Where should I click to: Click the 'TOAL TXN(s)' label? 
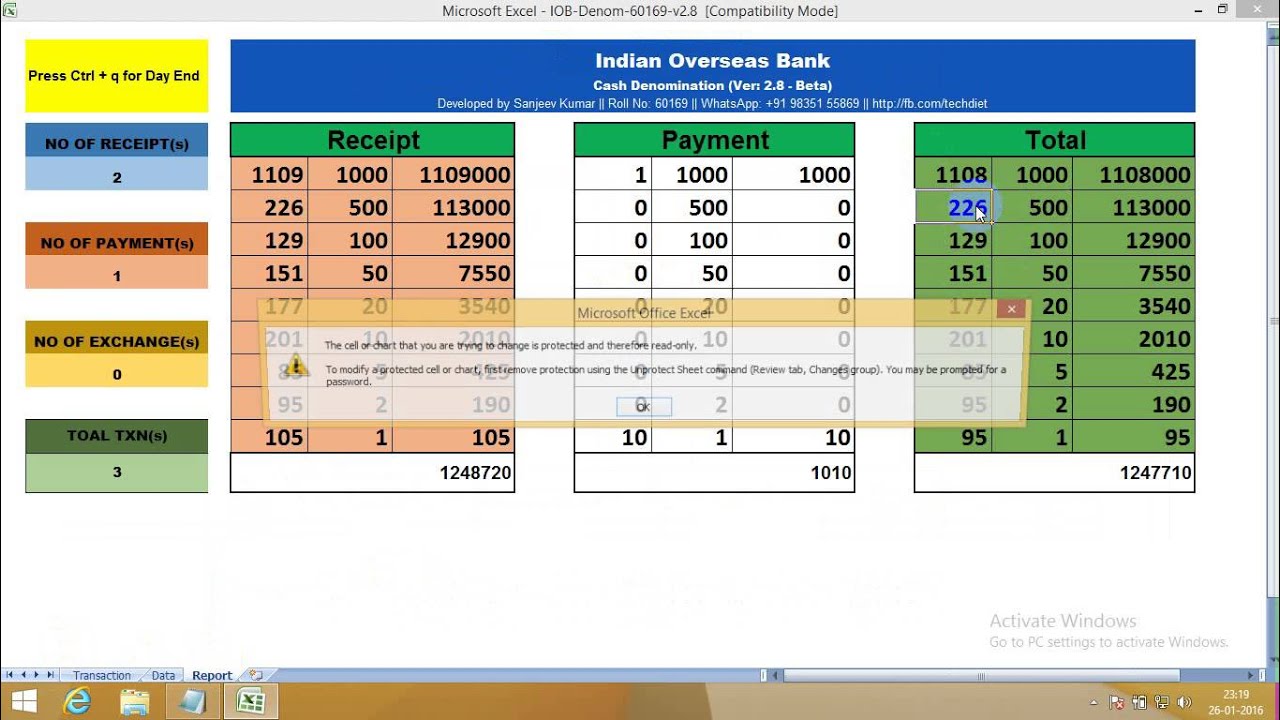pyautogui.click(x=117, y=437)
